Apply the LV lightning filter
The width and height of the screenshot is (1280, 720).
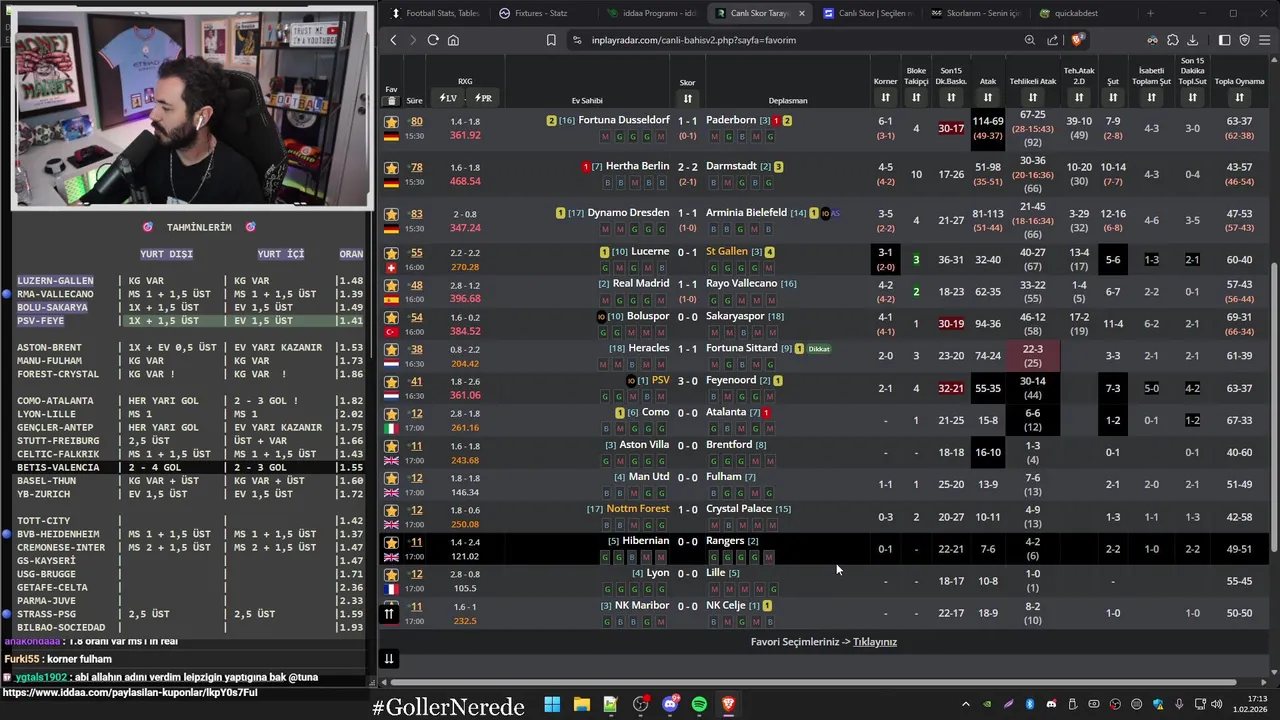click(448, 98)
